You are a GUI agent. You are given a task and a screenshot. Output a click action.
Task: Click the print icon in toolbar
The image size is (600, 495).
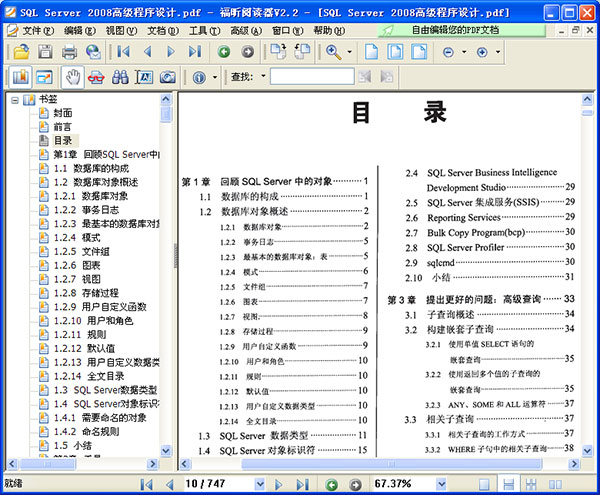point(67,51)
